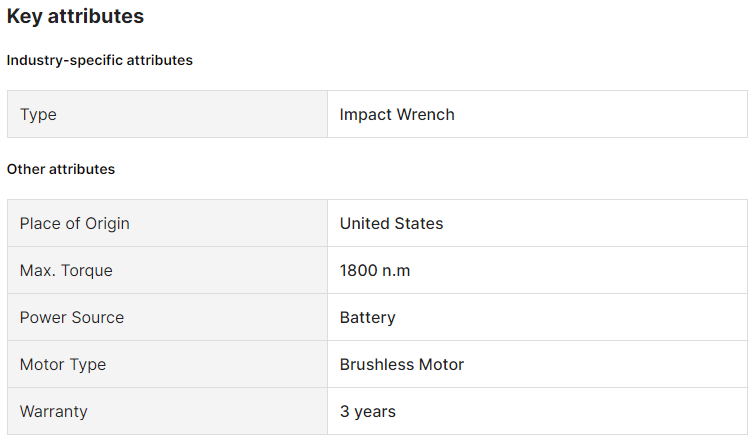Viewport: 756px width, 443px height.
Task: Click the word "Origin" in the table
Action: pos(105,224)
